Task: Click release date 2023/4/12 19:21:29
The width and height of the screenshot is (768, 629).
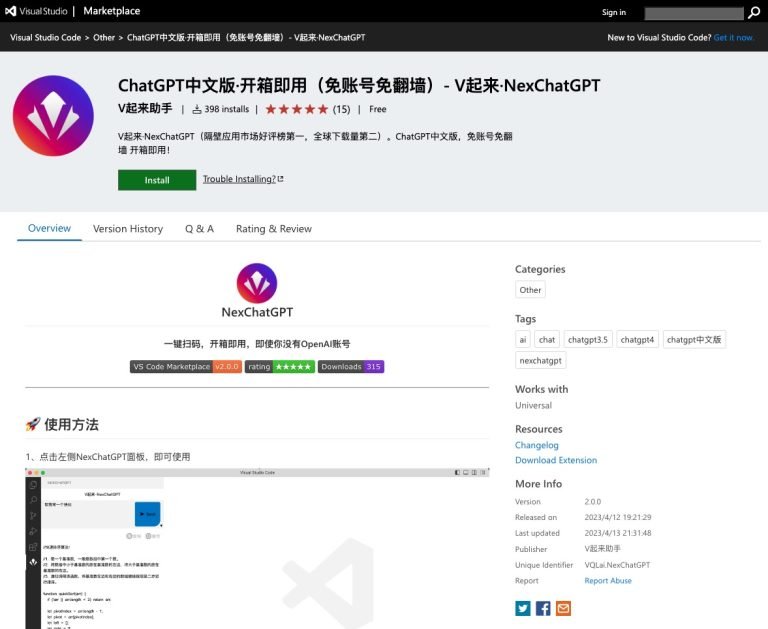Action: coord(618,517)
